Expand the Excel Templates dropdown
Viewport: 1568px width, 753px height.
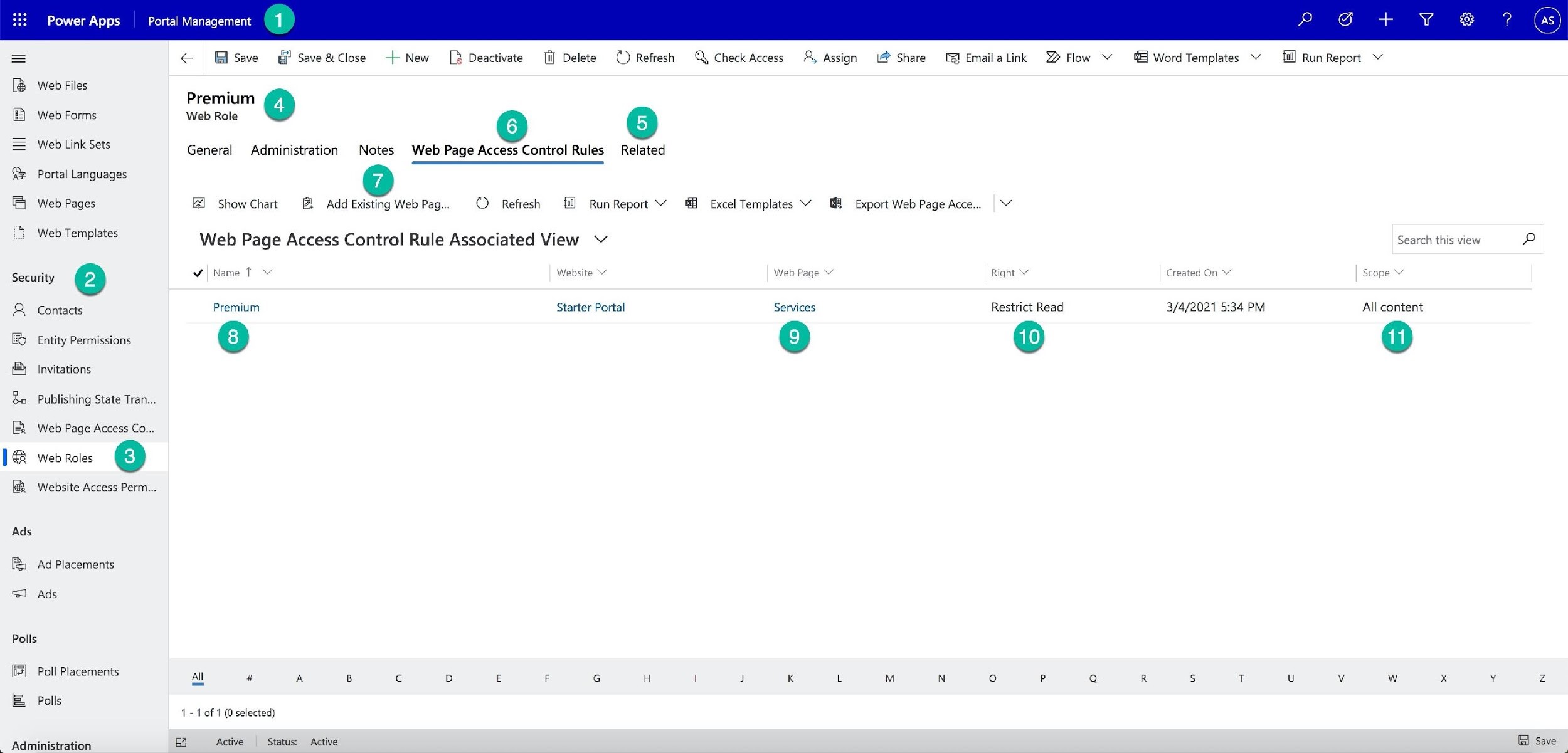(806, 203)
